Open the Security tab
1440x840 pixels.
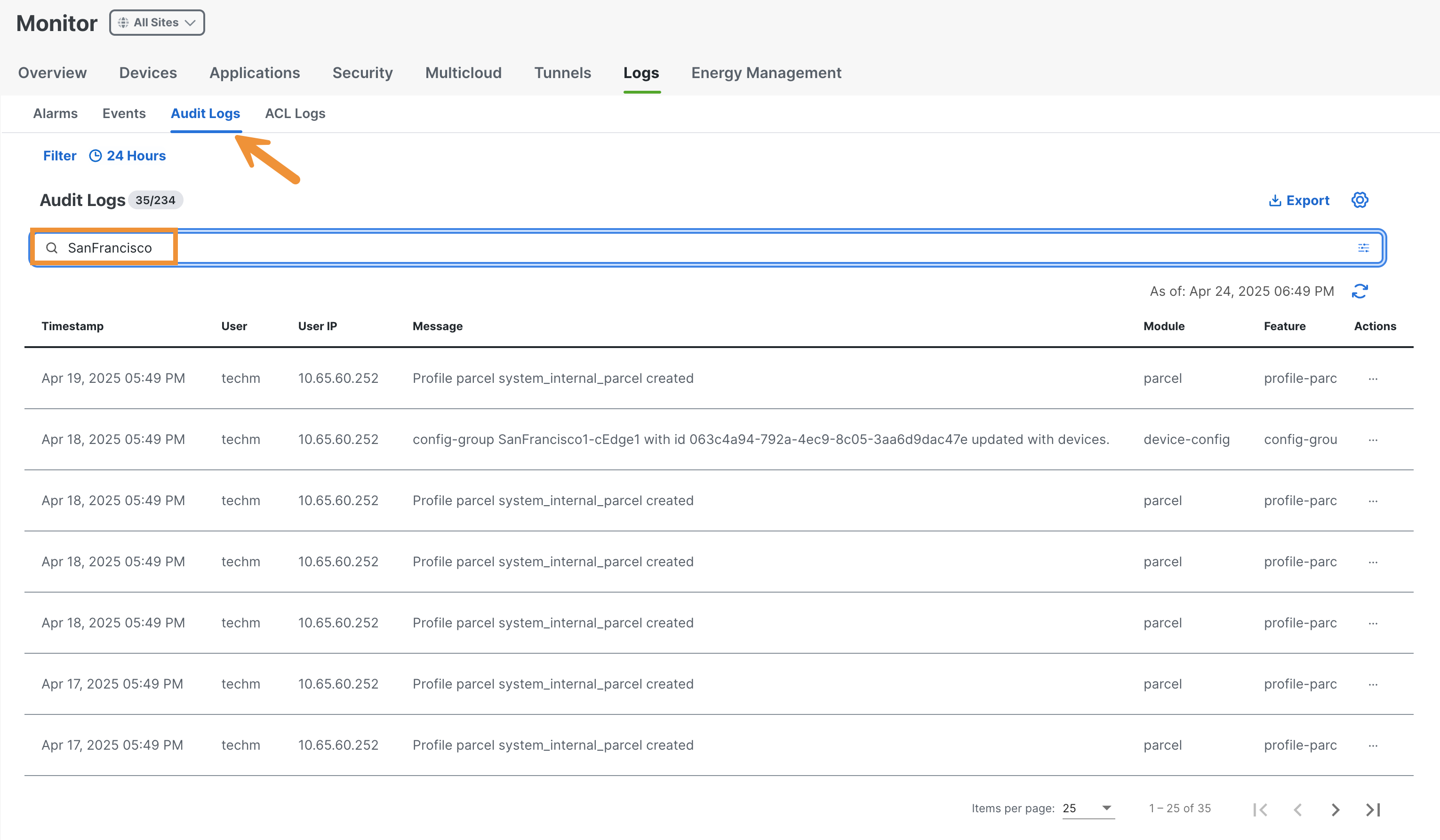[x=363, y=72]
